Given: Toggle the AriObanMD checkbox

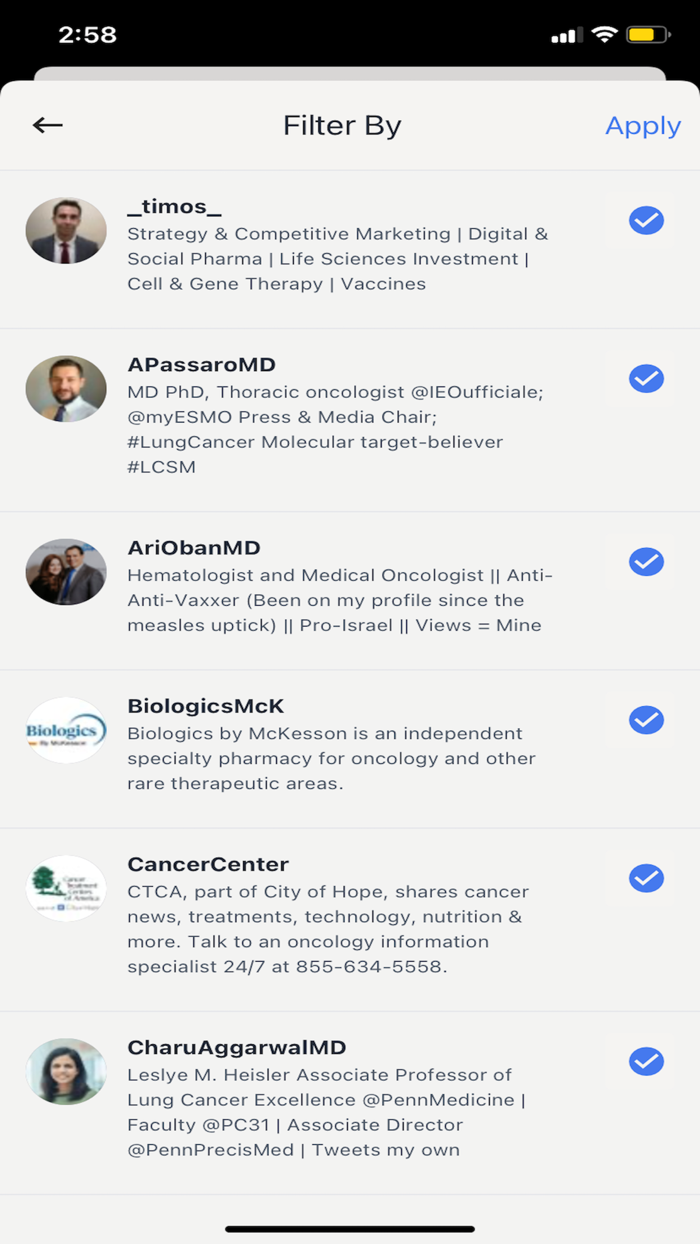Looking at the screenshot, I should click(x=646, y=562).
